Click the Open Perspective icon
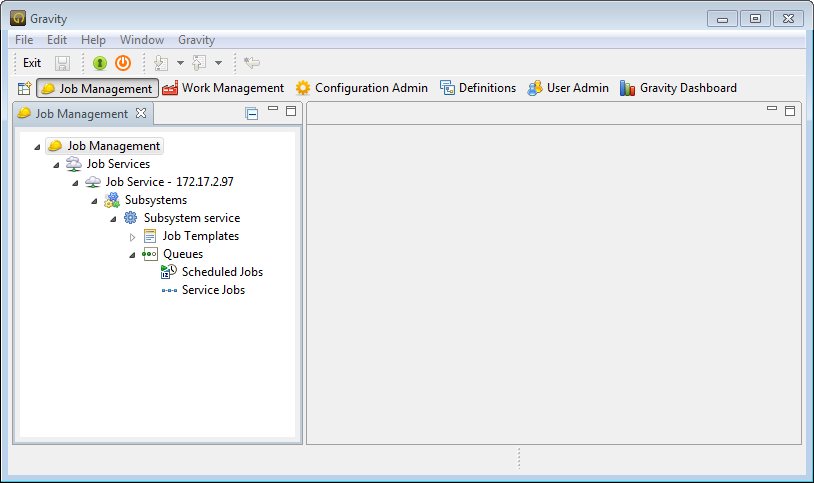The image size is (814, 483). tap(24, 88)
